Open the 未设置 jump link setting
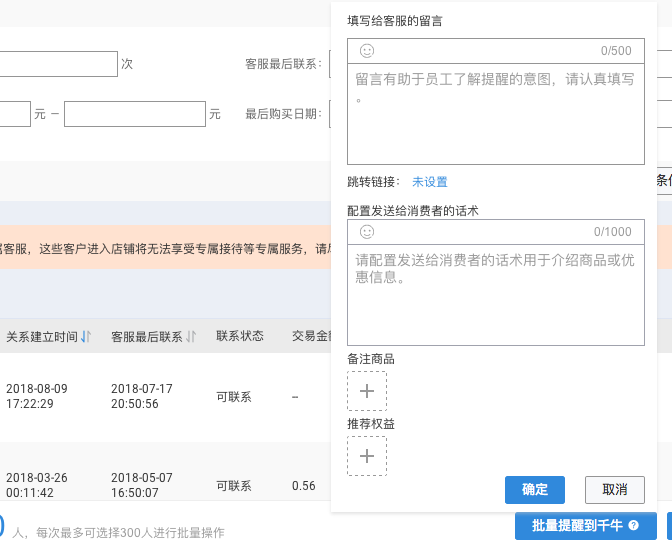 [430, 182]
